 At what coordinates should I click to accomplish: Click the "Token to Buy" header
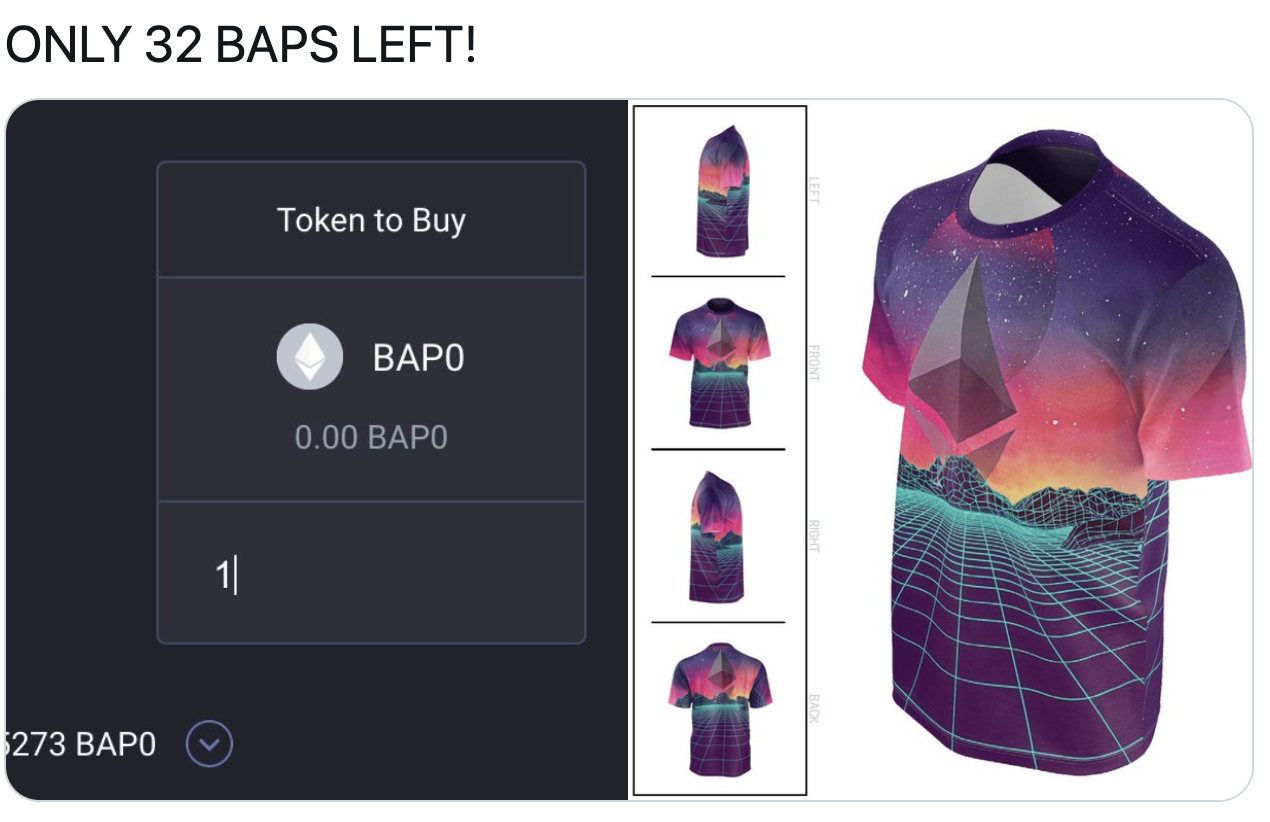point(371,220)
